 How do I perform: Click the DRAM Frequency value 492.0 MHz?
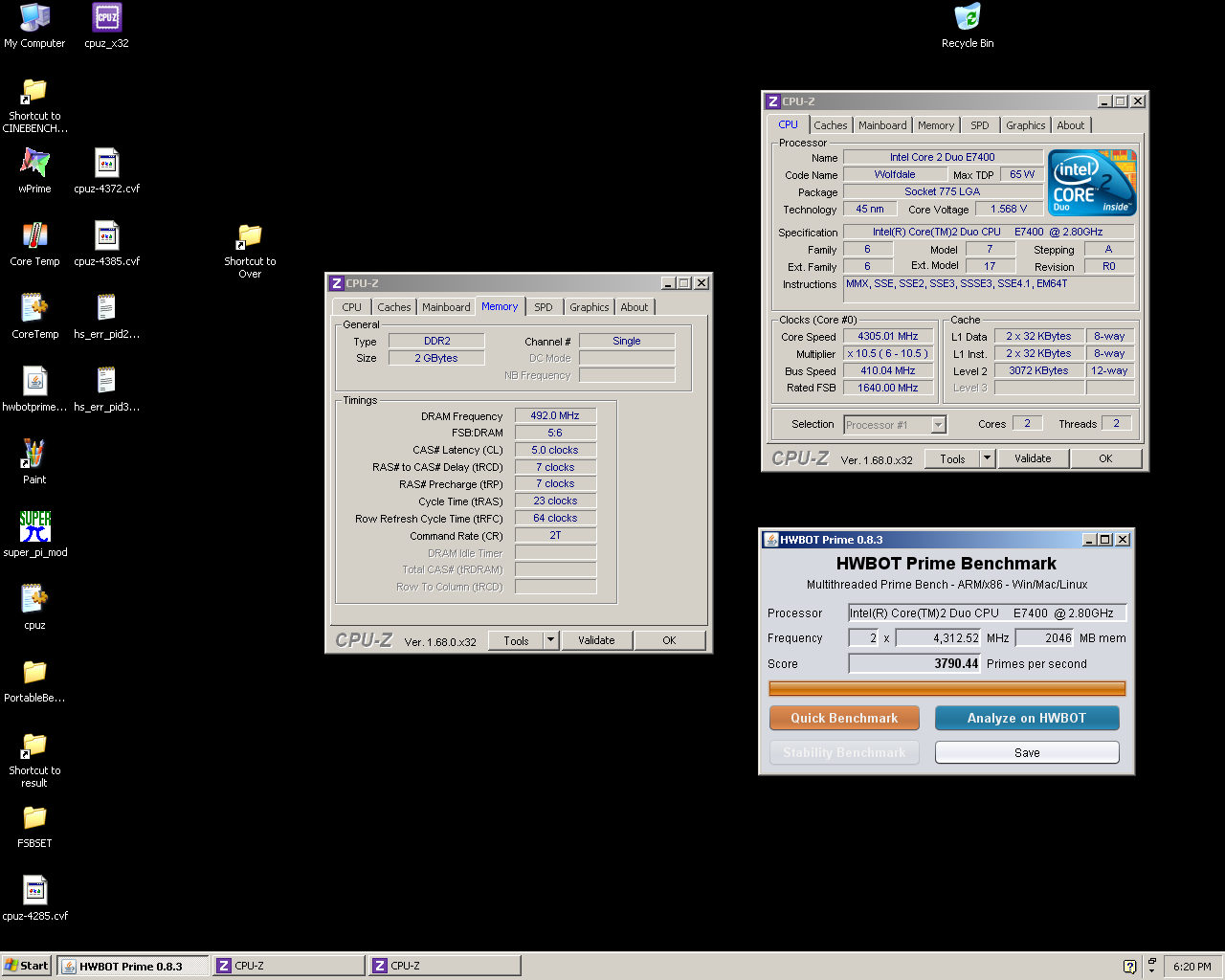[555, 415]
